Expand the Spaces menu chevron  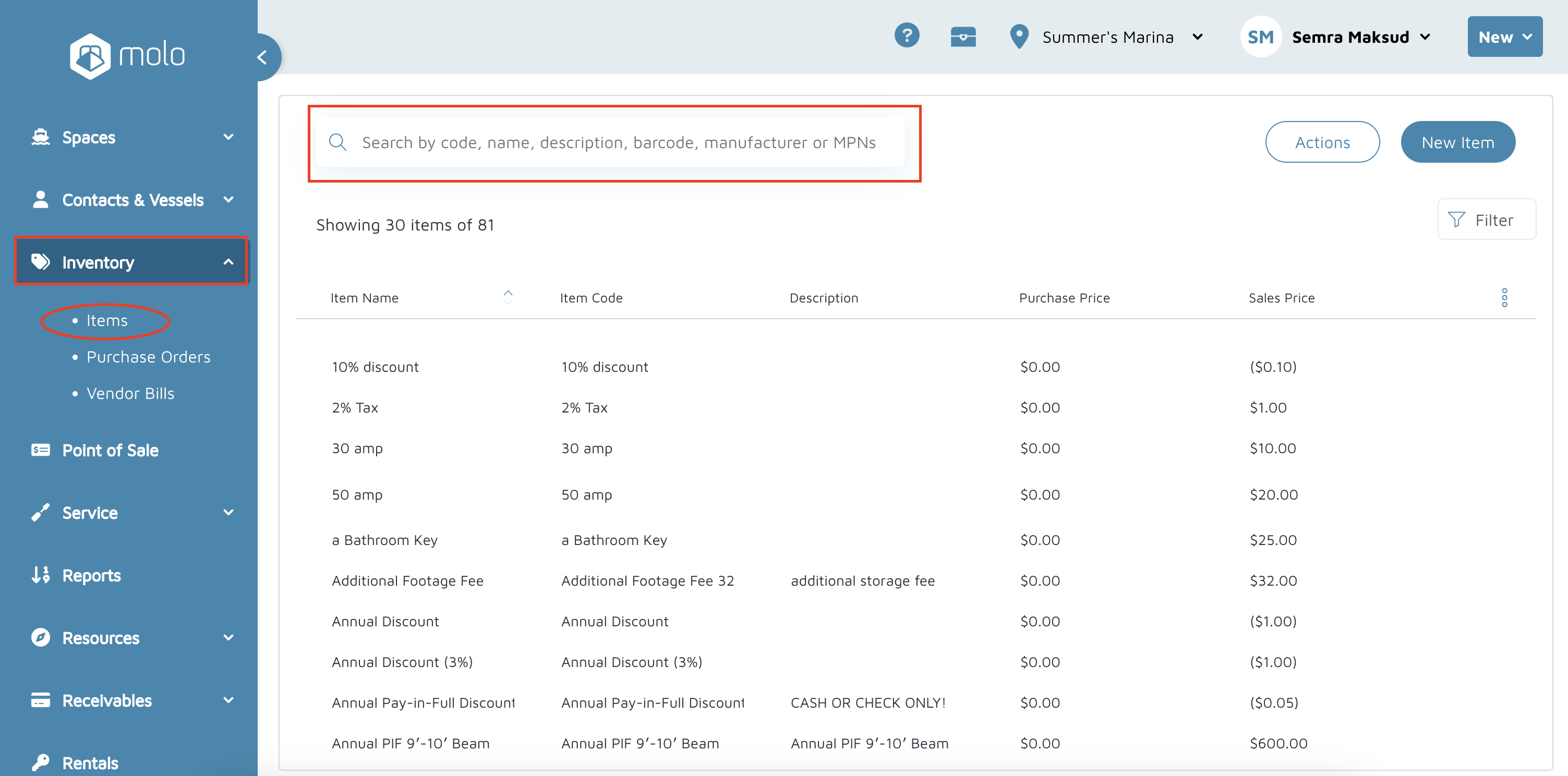pyautogui.click(x=228, y=137)
